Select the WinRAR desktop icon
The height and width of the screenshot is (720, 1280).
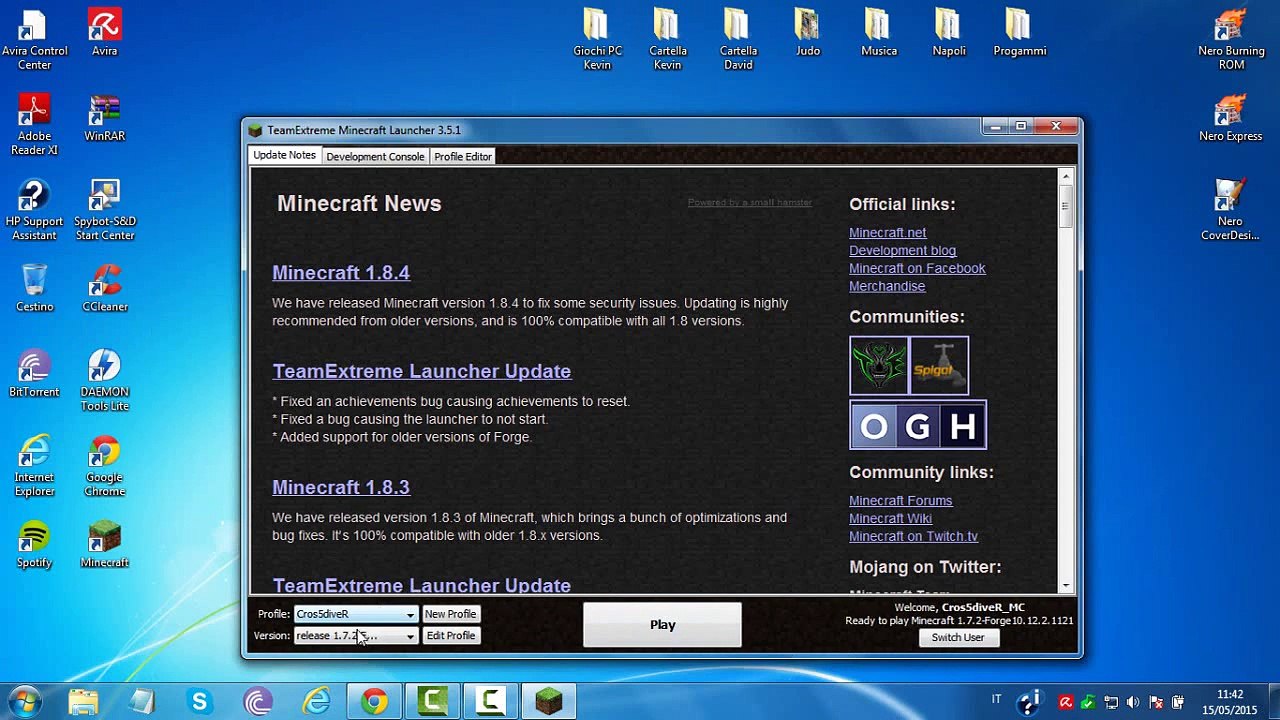click(x=105, y=119)
